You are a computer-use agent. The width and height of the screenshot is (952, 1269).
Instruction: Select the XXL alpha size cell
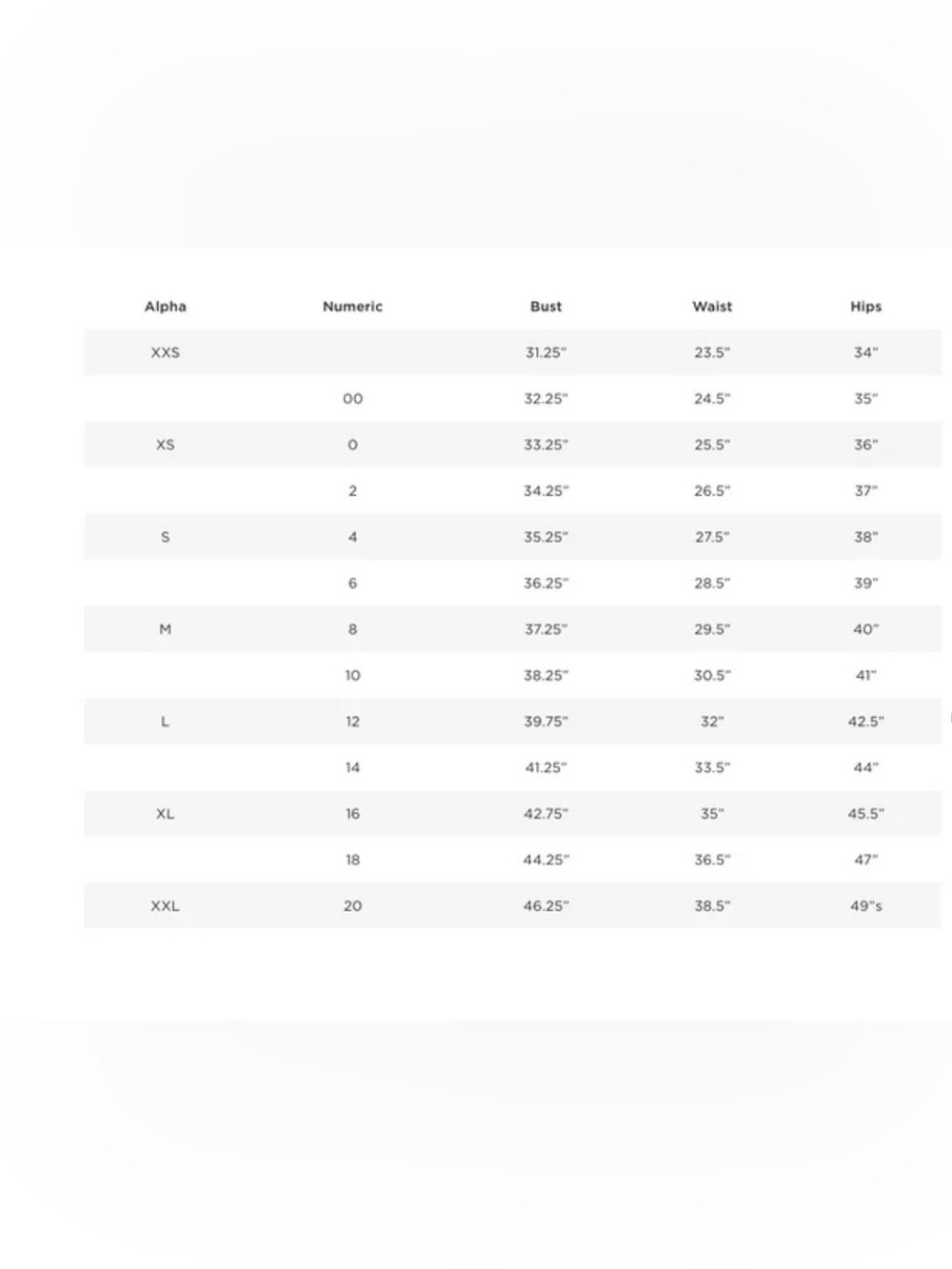(x=165, y=906)
